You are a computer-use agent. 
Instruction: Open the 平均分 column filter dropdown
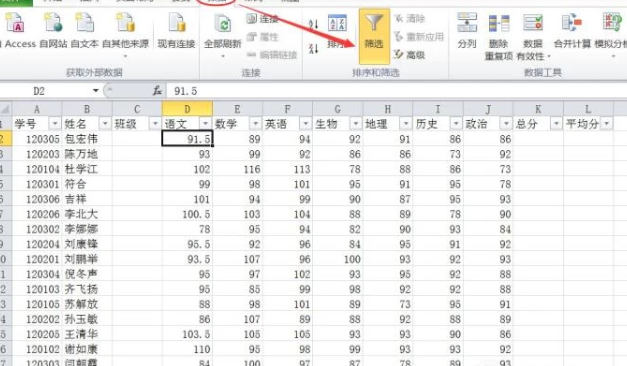(607, 124)
